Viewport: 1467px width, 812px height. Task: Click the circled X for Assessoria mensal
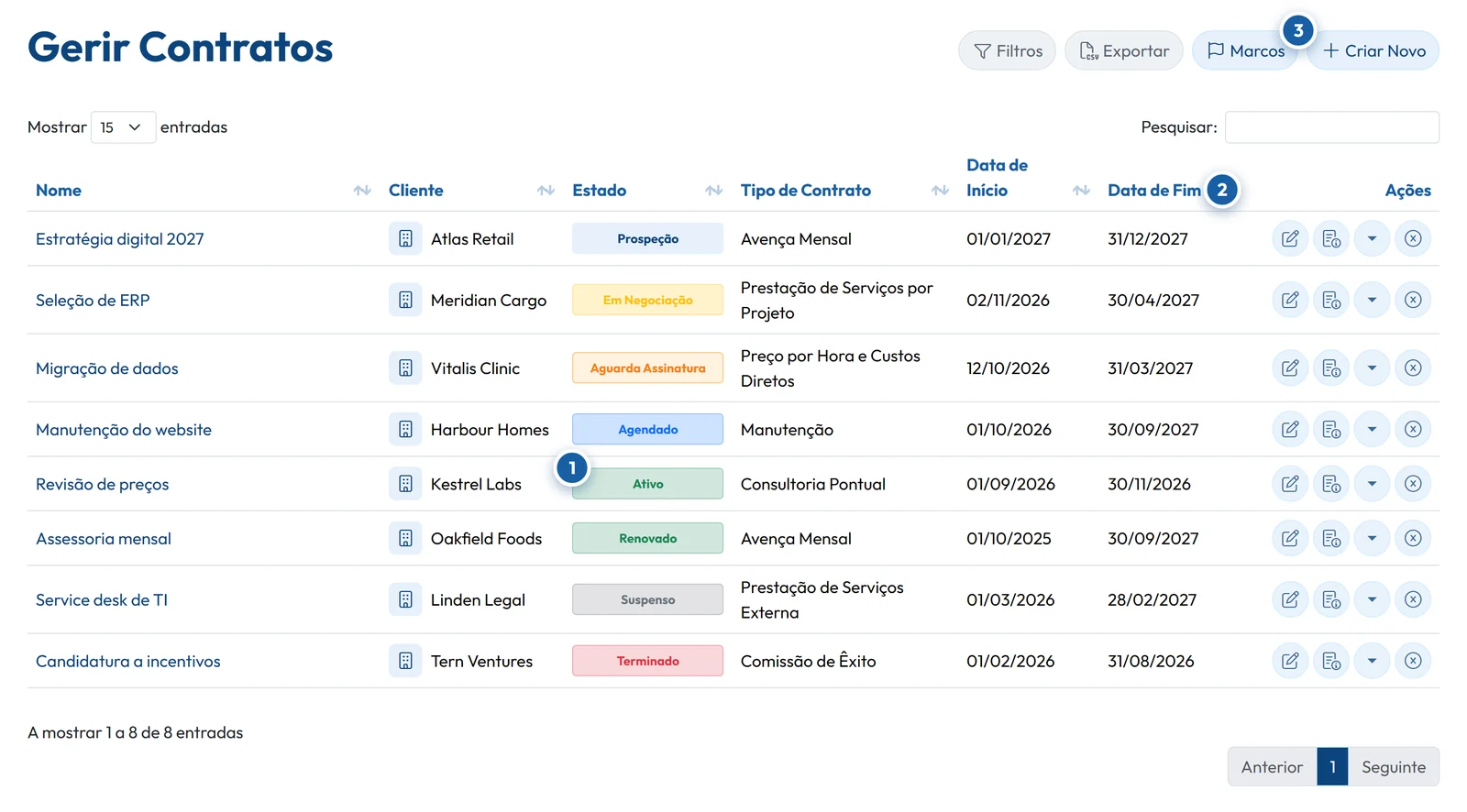pyautogui.click(x=1413, y=539)
